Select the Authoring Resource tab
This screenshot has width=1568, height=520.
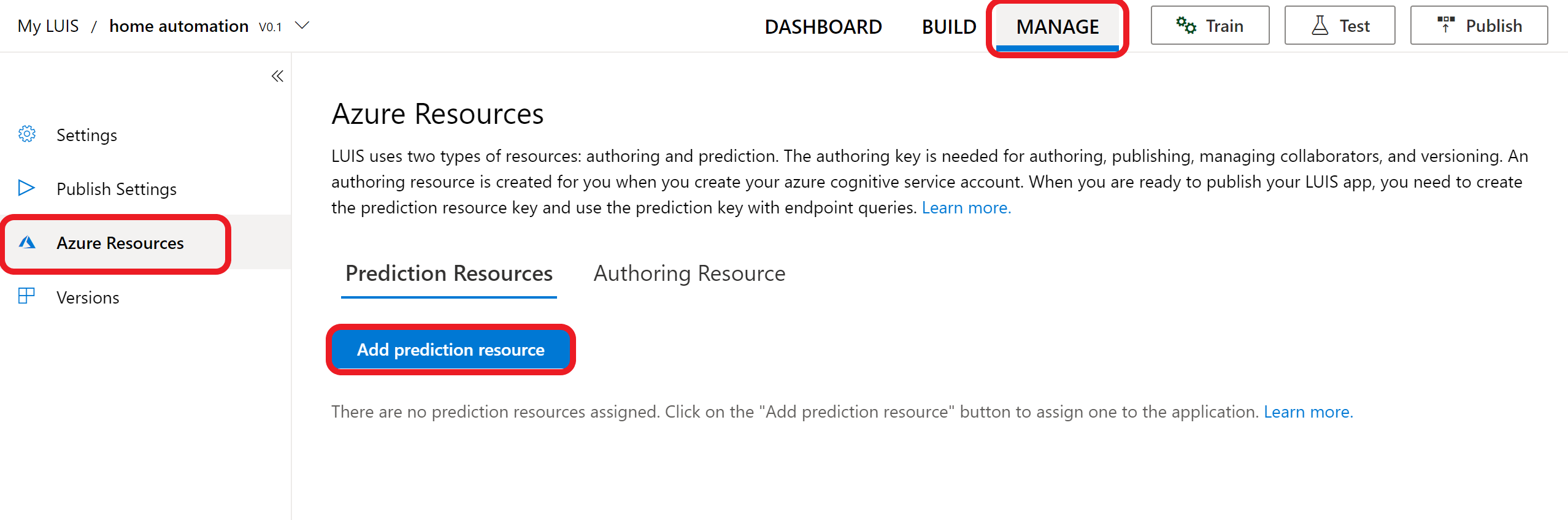(690, 273)
